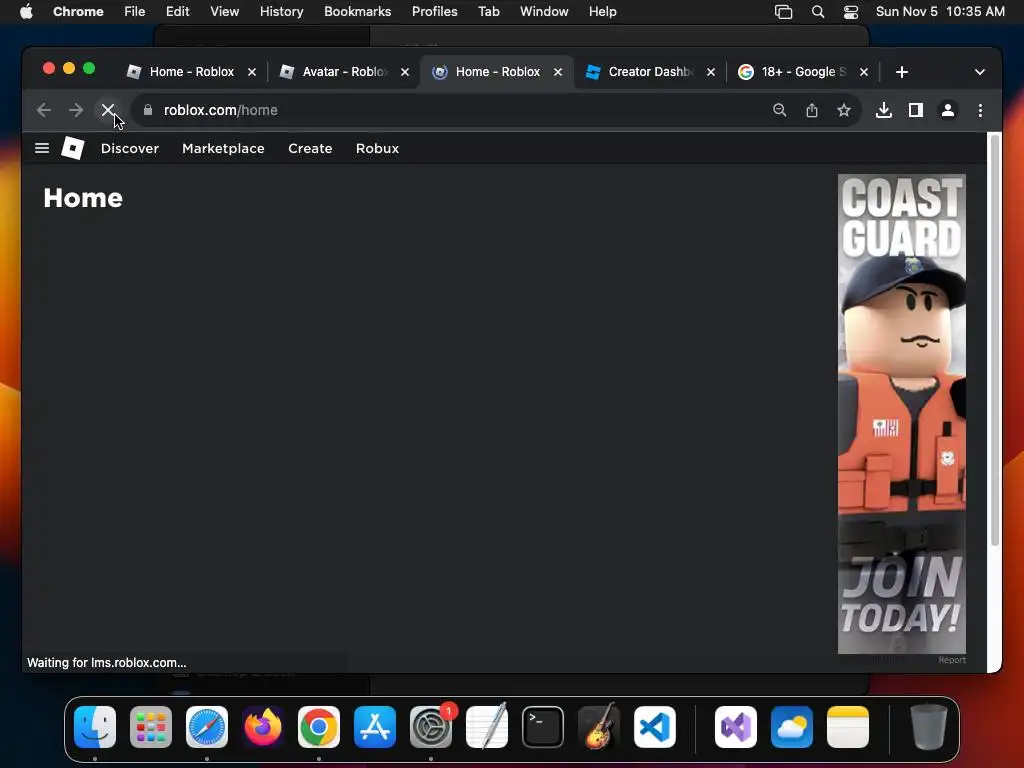
Task: Open the Roblox hamburger navigation menu
Action: pyautogui.click(x=42, y=148)
